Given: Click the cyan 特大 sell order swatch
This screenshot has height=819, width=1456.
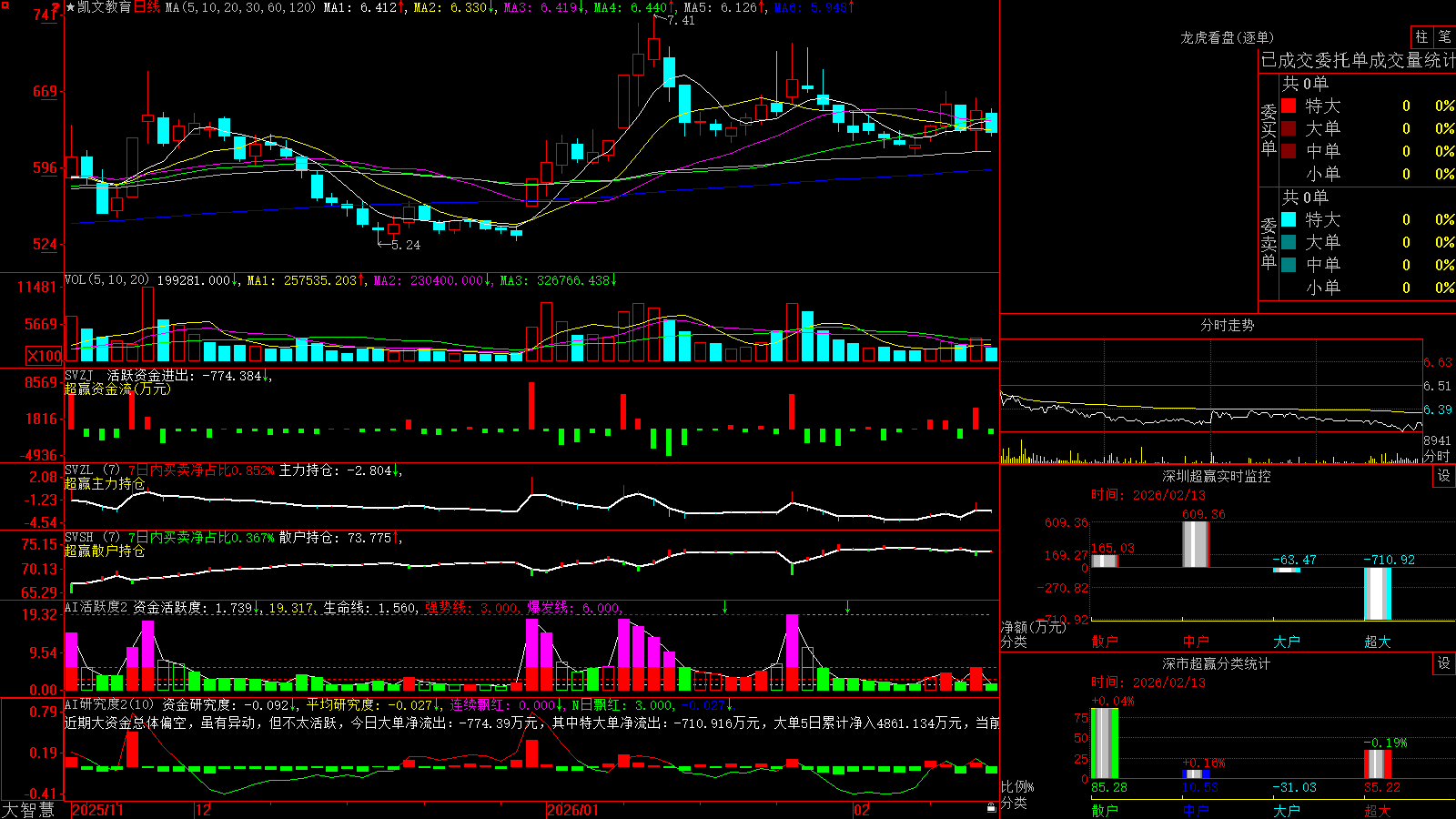Looking at the screenshot, I should (x=1289, y=219).
